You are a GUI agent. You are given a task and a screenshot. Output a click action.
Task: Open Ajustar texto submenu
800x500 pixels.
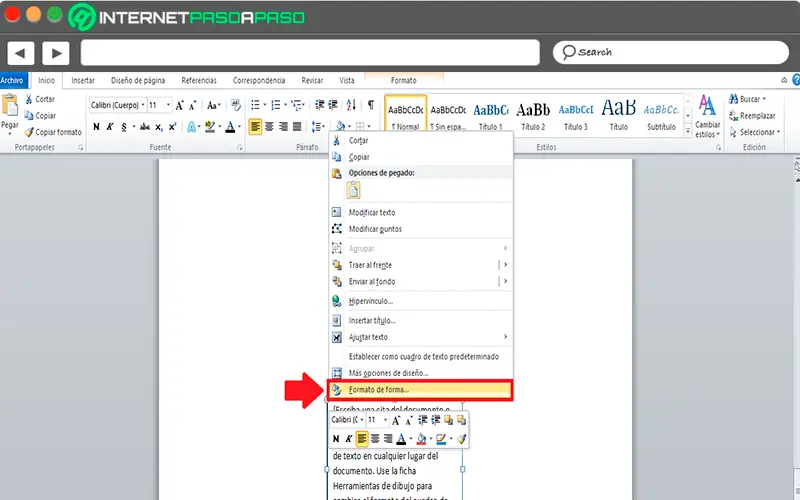click(x=420, y=337)
